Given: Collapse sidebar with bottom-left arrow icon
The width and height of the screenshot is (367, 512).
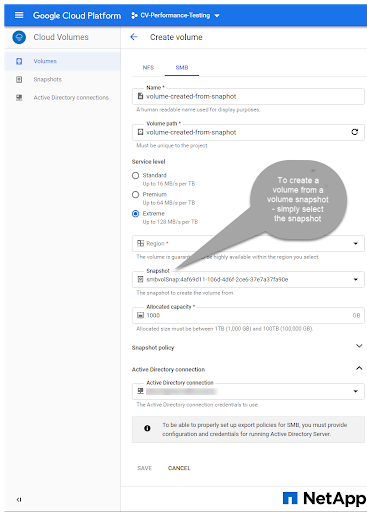Looking at the screenshot, I should pos(19,499).
